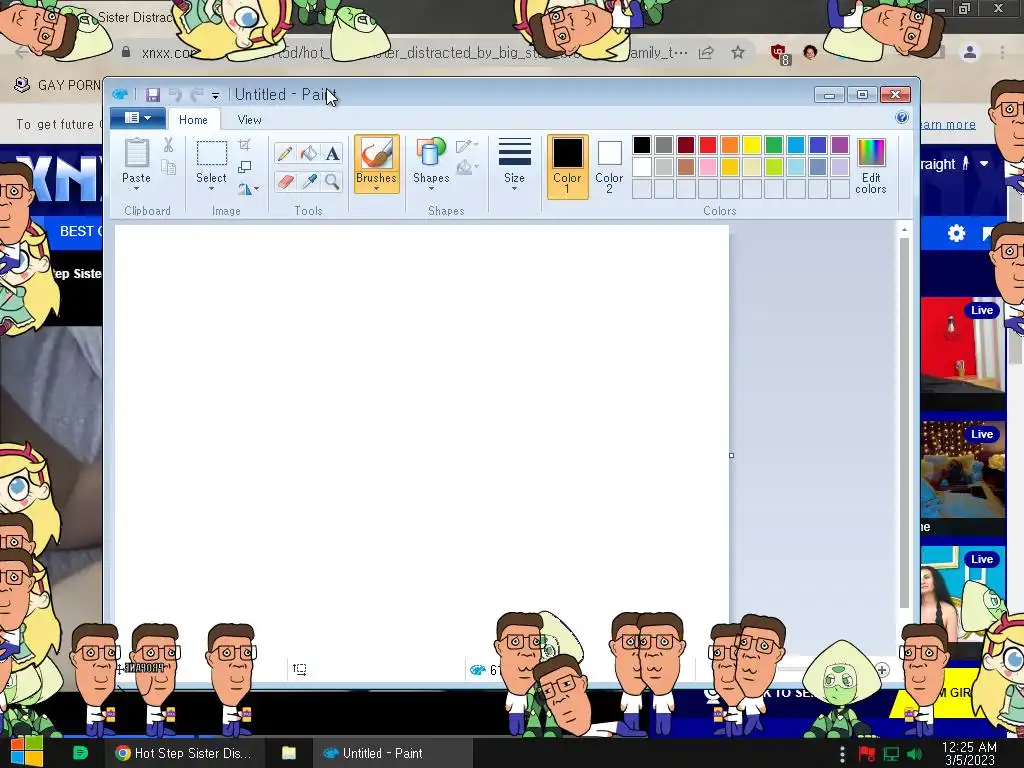This screenshot has height=768, width=1024.
Task: Click the network tray icon
Action: 891,754
